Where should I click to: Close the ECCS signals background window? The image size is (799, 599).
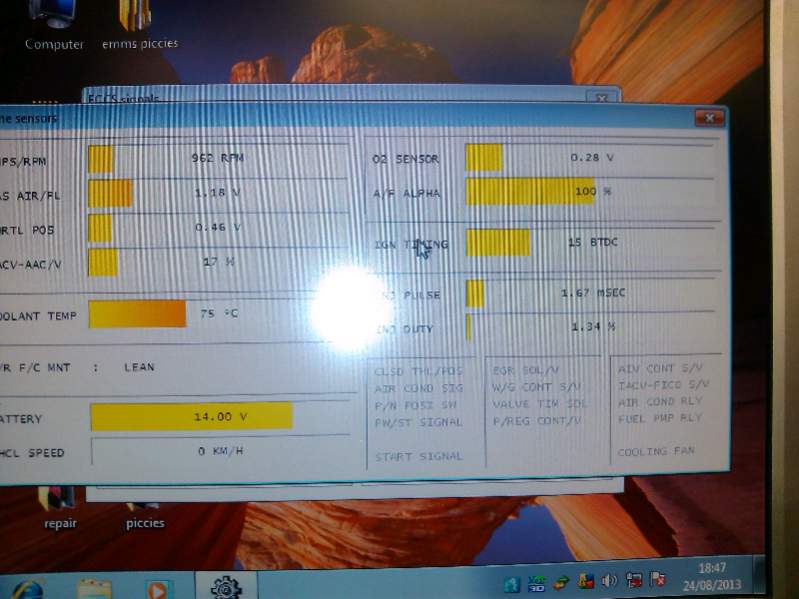coord(600,99)
